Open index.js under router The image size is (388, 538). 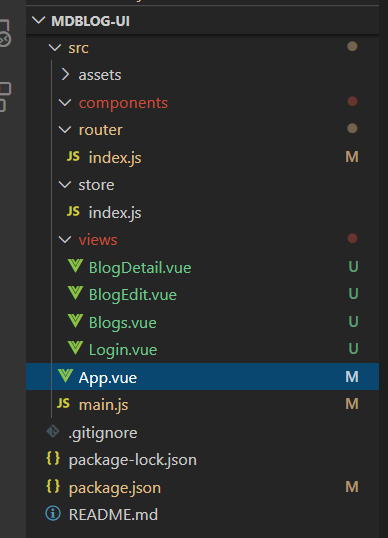point(115,158)
